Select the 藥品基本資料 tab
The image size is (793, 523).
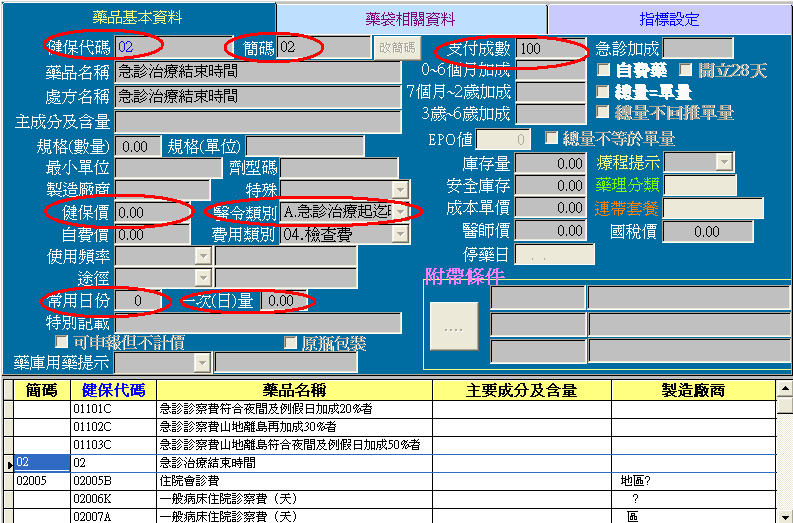point(138,17)
